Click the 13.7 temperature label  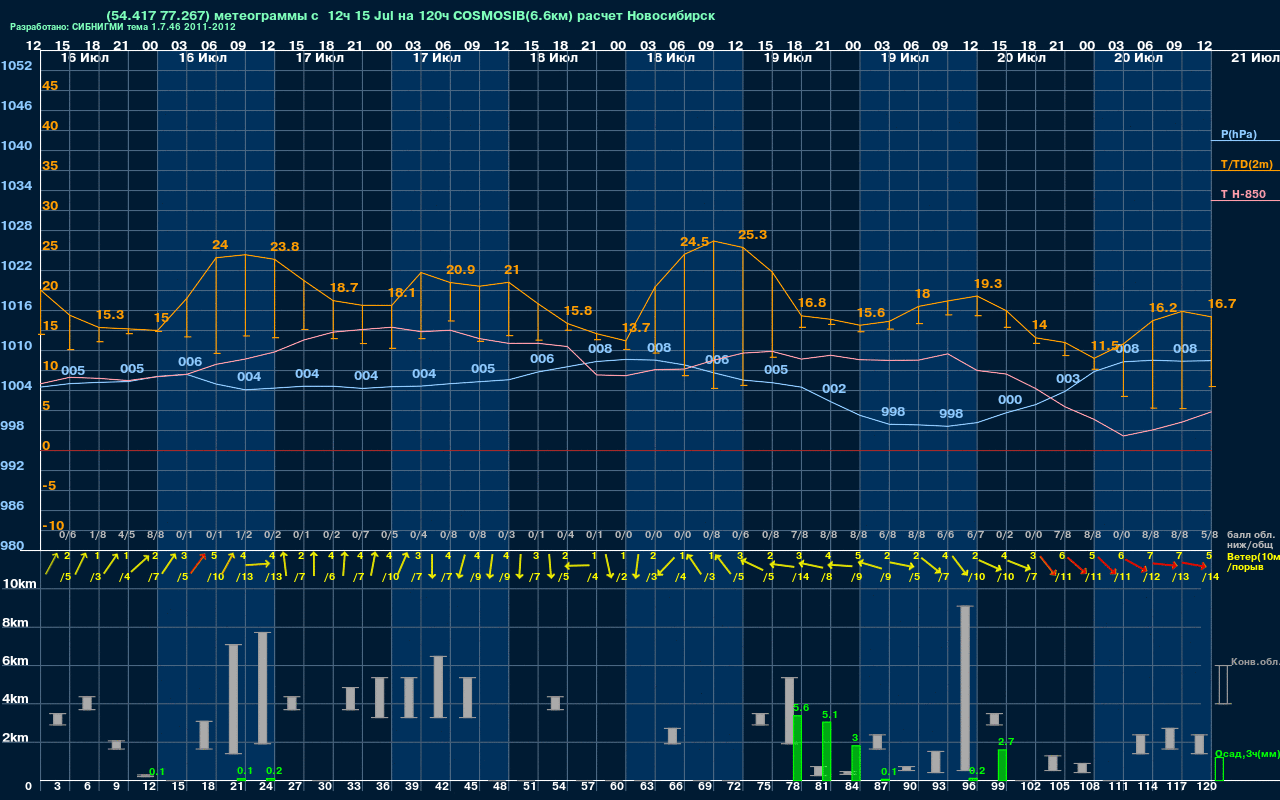[636, 328]
